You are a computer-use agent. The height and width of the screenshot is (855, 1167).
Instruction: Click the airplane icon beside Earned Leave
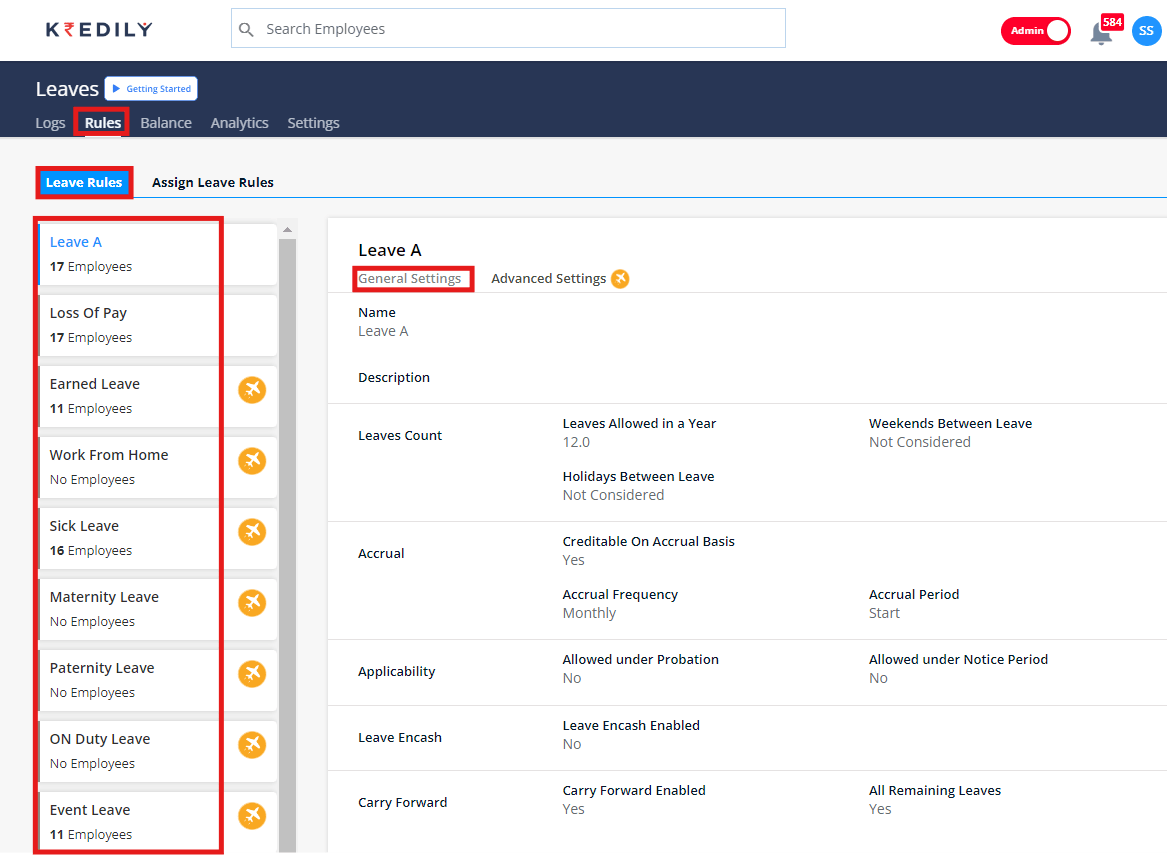[x=252, y=390]
